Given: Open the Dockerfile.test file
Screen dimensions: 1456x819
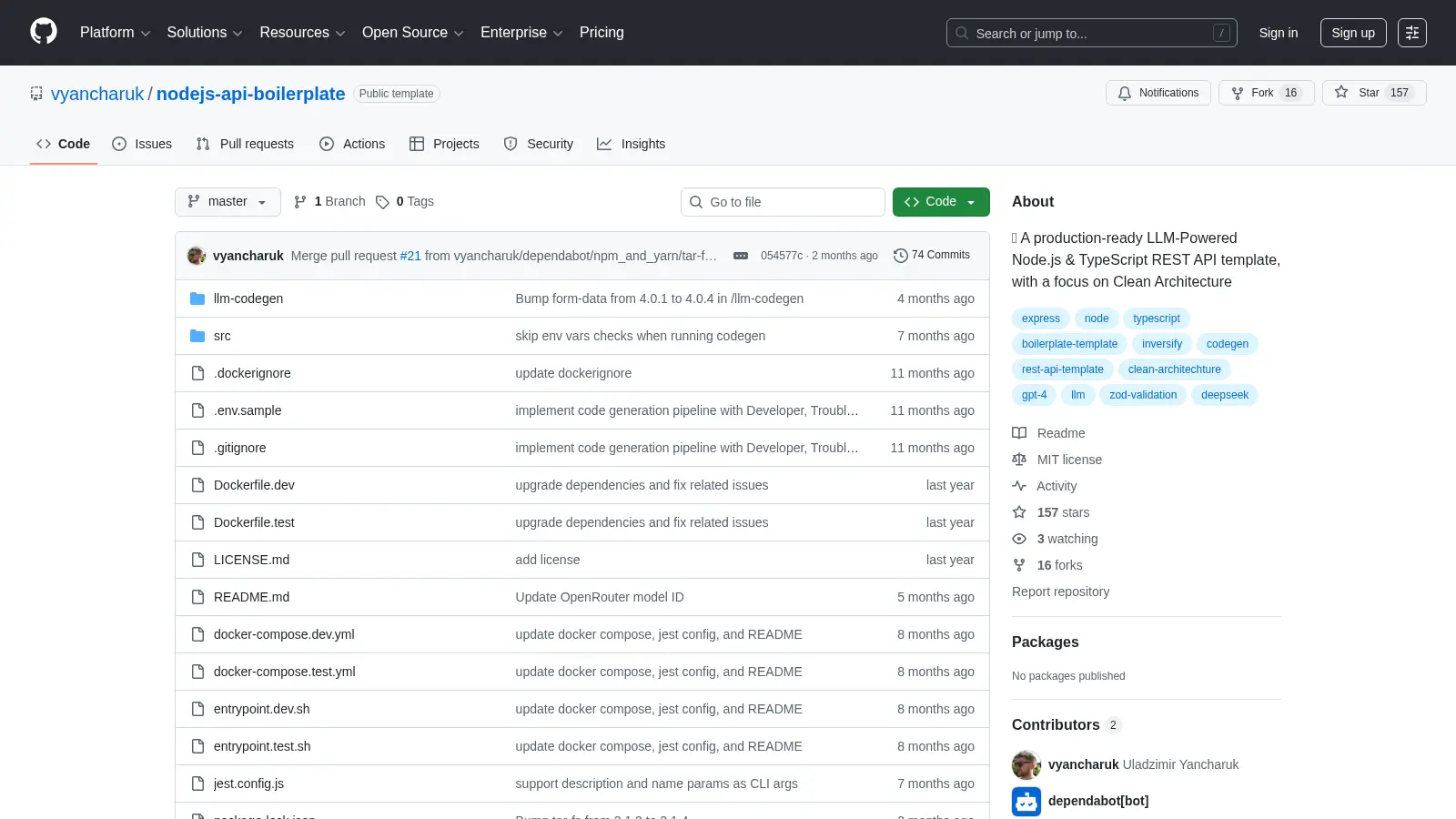Looking at the screenshot, I should pos(254,522).
